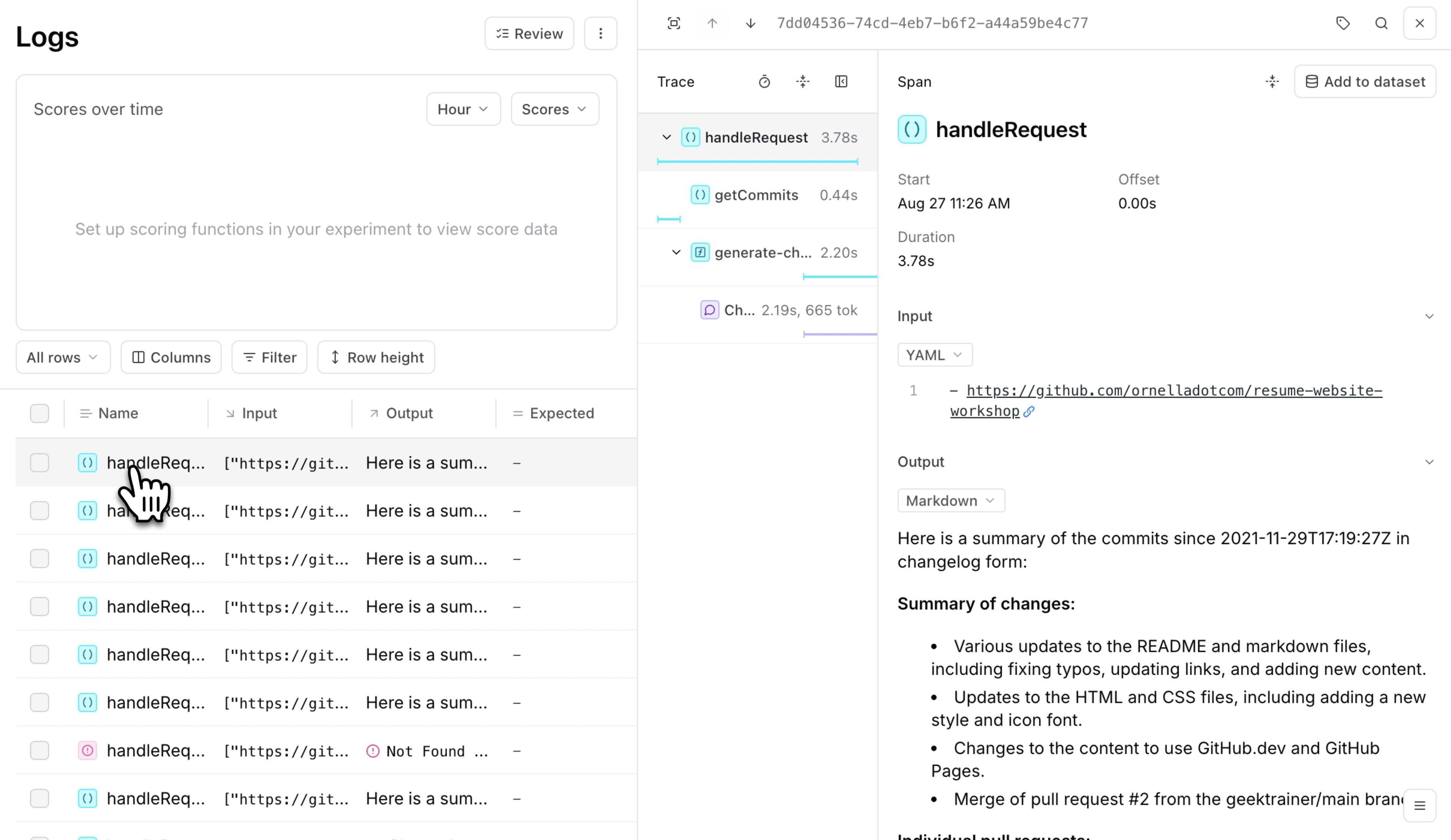Click the tag icon in trace header
This screenshot has width=1451, height=840.
1343,23
